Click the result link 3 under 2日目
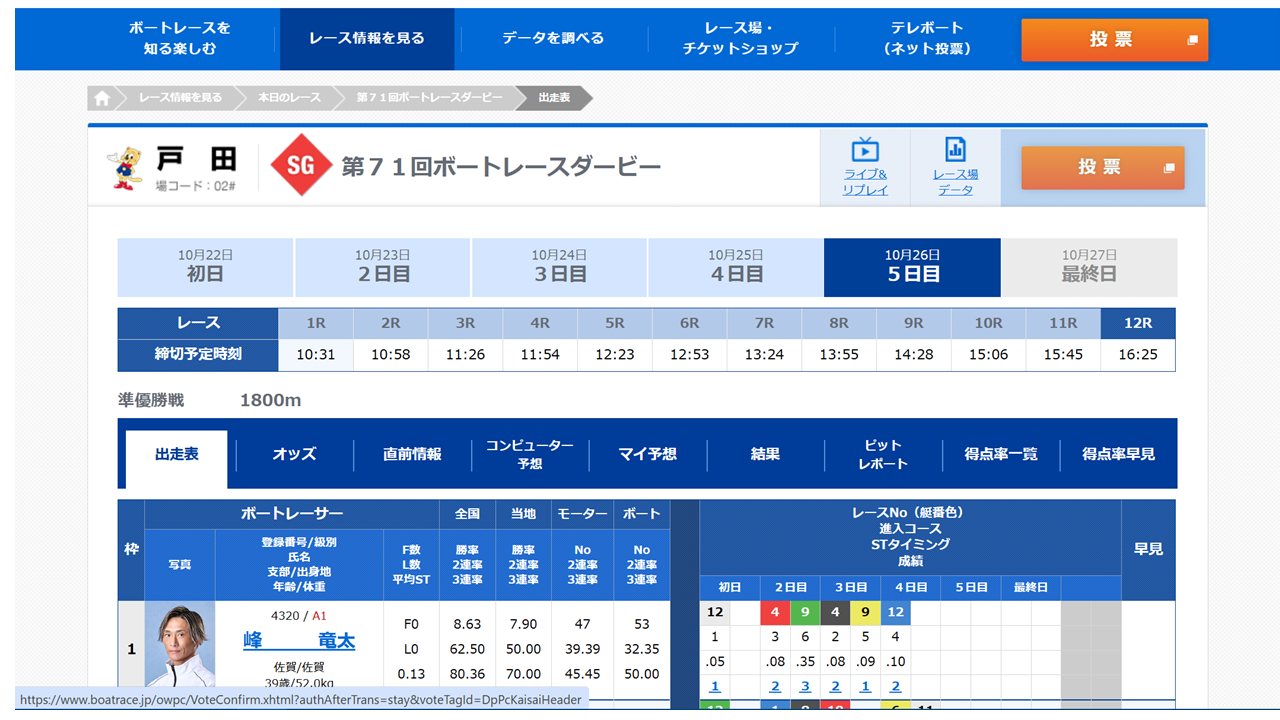The image size is (1280, 720). (805, 686)
